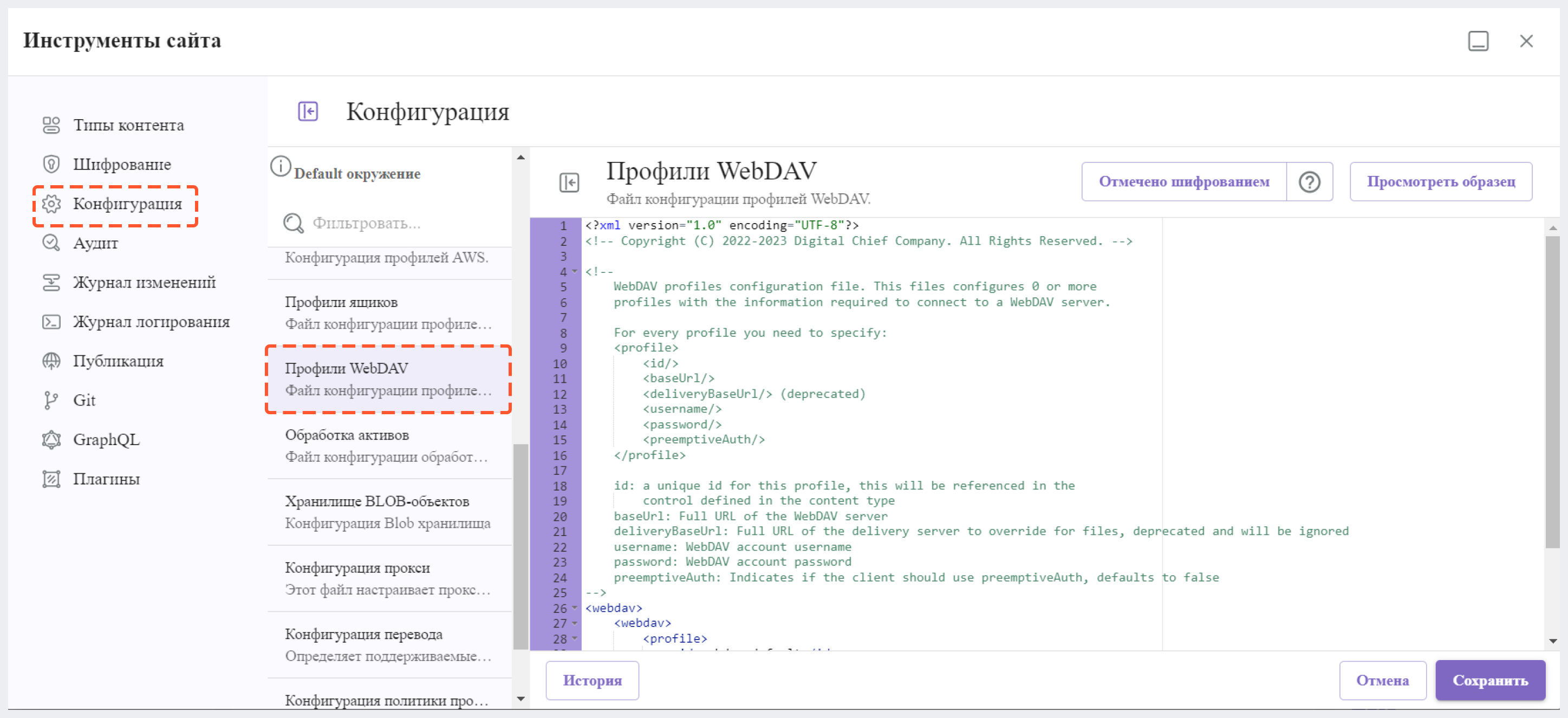The width and height of the screenshot is (1568, 718).
Task: Click the История button
Action: point(591,680)
